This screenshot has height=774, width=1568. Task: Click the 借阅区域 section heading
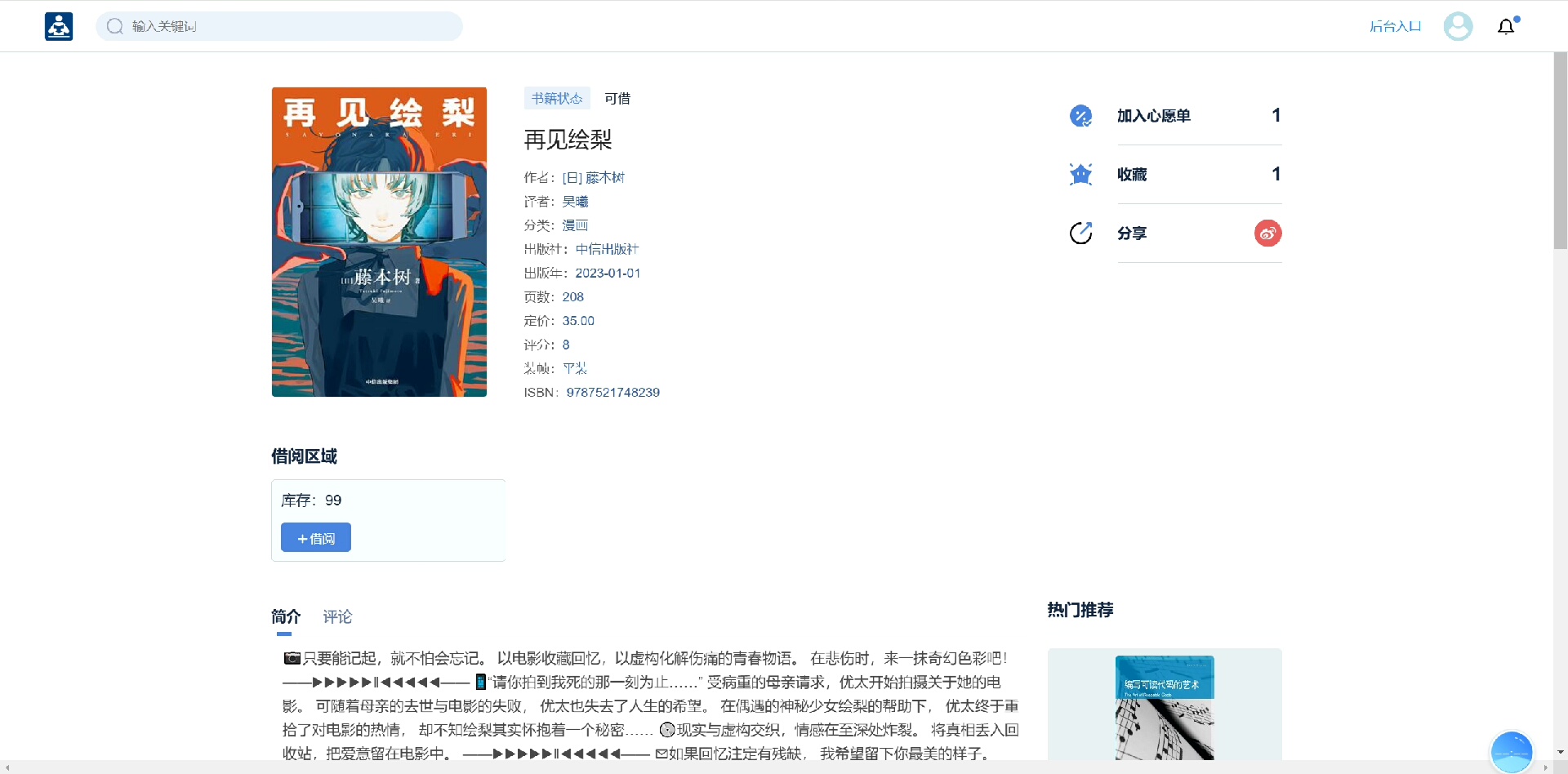coord(304,456)
